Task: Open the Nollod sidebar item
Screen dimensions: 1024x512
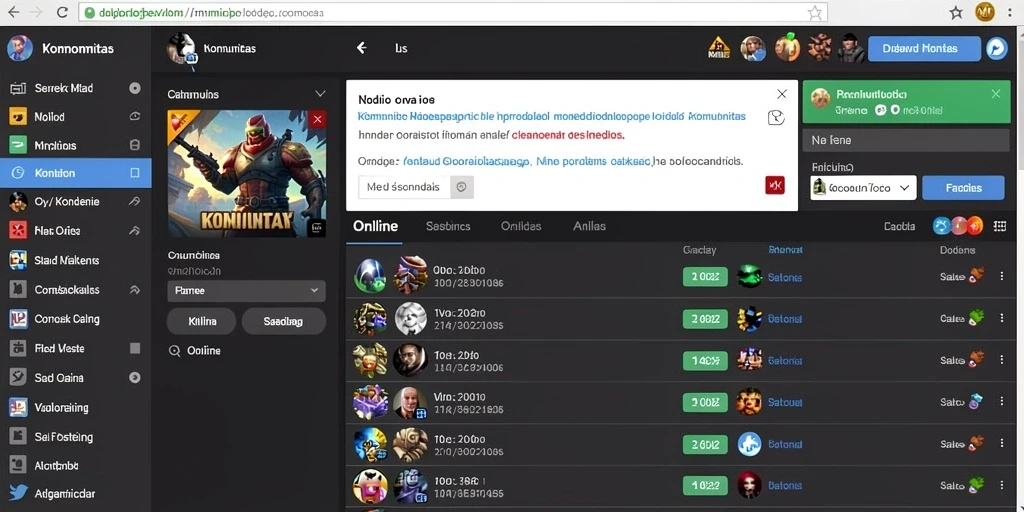Action: coord(50,117)
